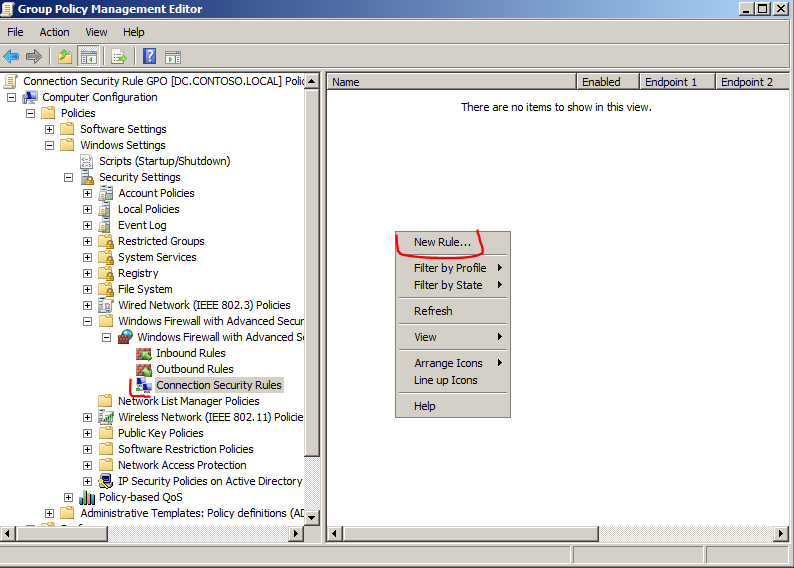
Task: Toggle Show/Hide Action Pane toolbar icon
Action: [x=173, y=57]
